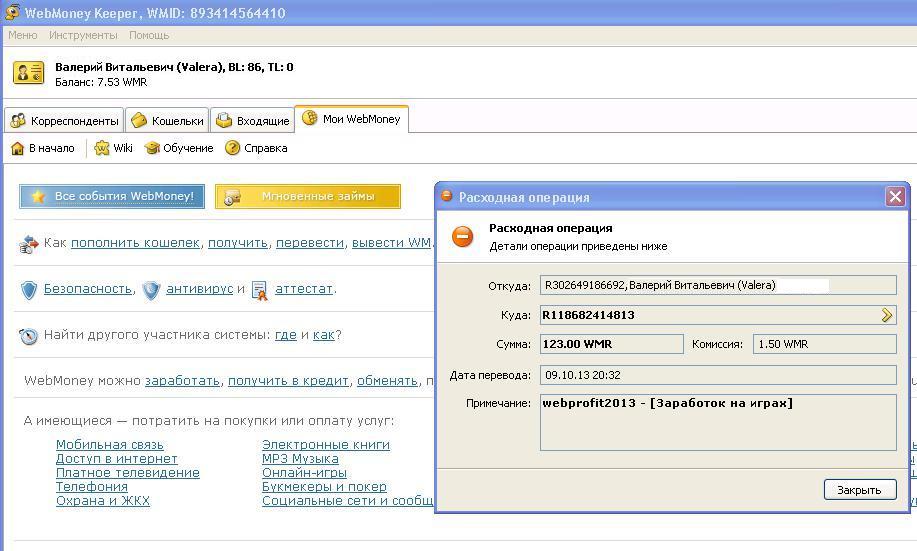Click the blue shield icon beside Безопасность
This screenshot has width=917, height=551.
[29, 290]
